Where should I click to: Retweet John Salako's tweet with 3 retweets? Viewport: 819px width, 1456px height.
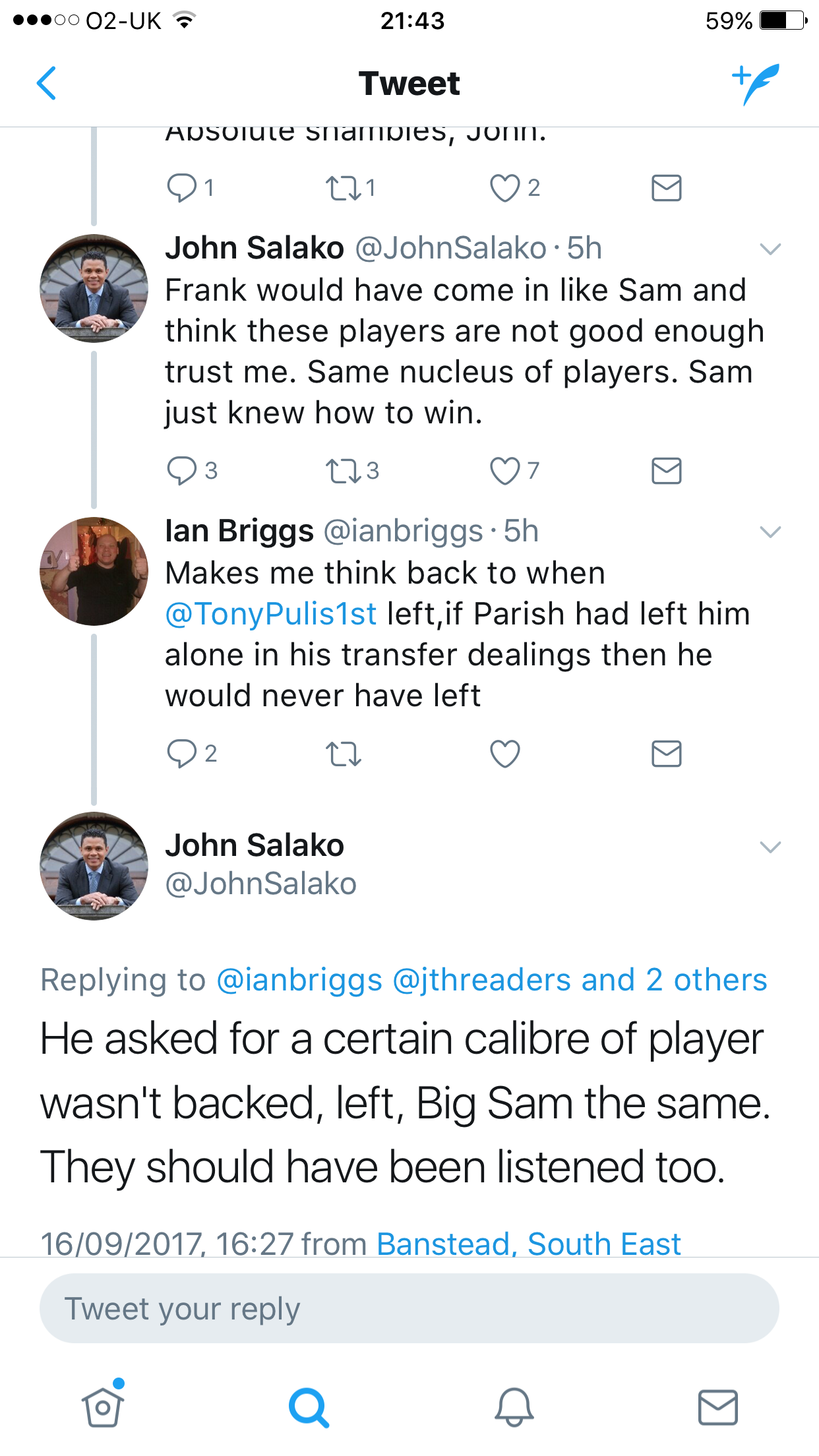pos(343,471)
